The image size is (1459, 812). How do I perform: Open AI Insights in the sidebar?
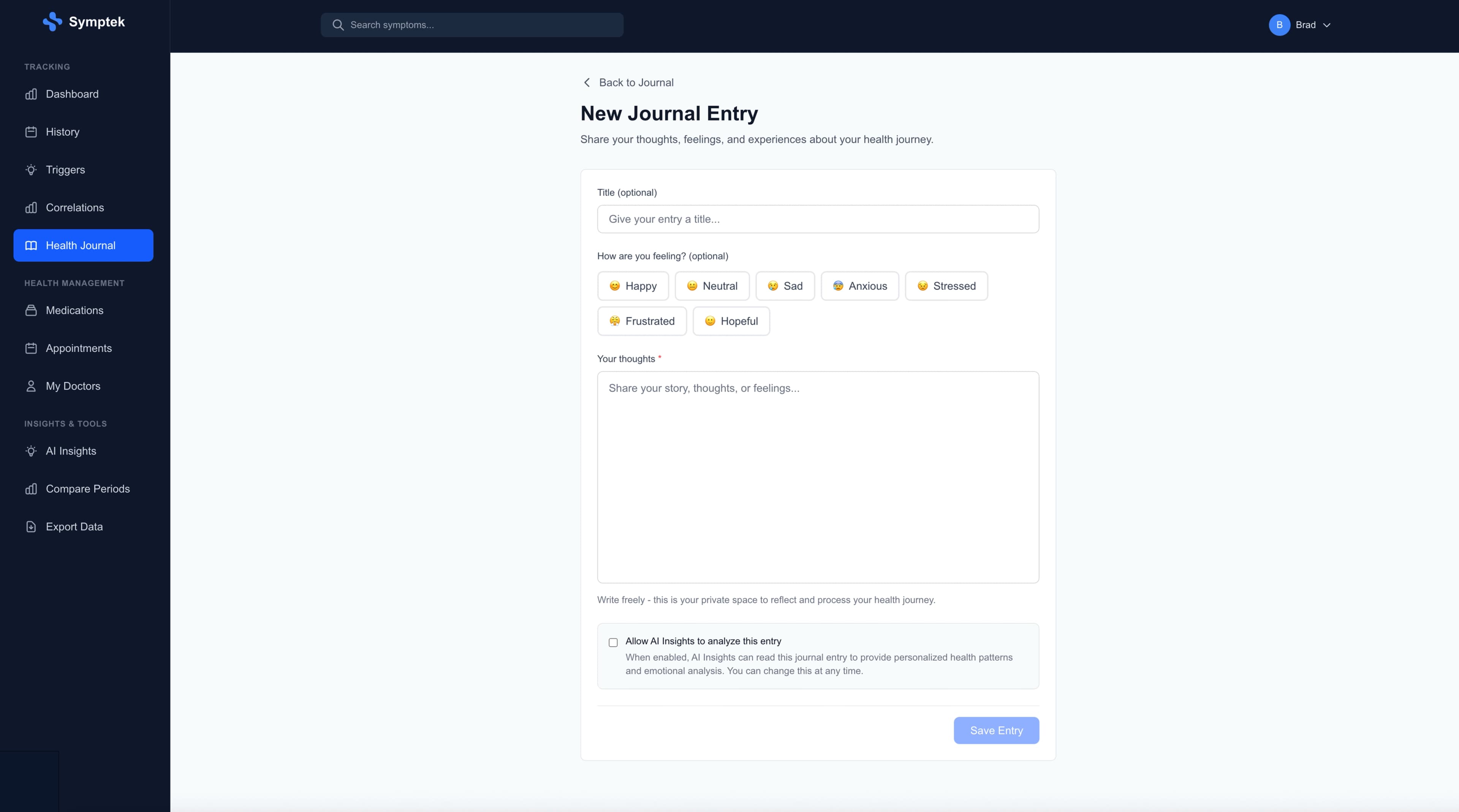tap(71, 451)
